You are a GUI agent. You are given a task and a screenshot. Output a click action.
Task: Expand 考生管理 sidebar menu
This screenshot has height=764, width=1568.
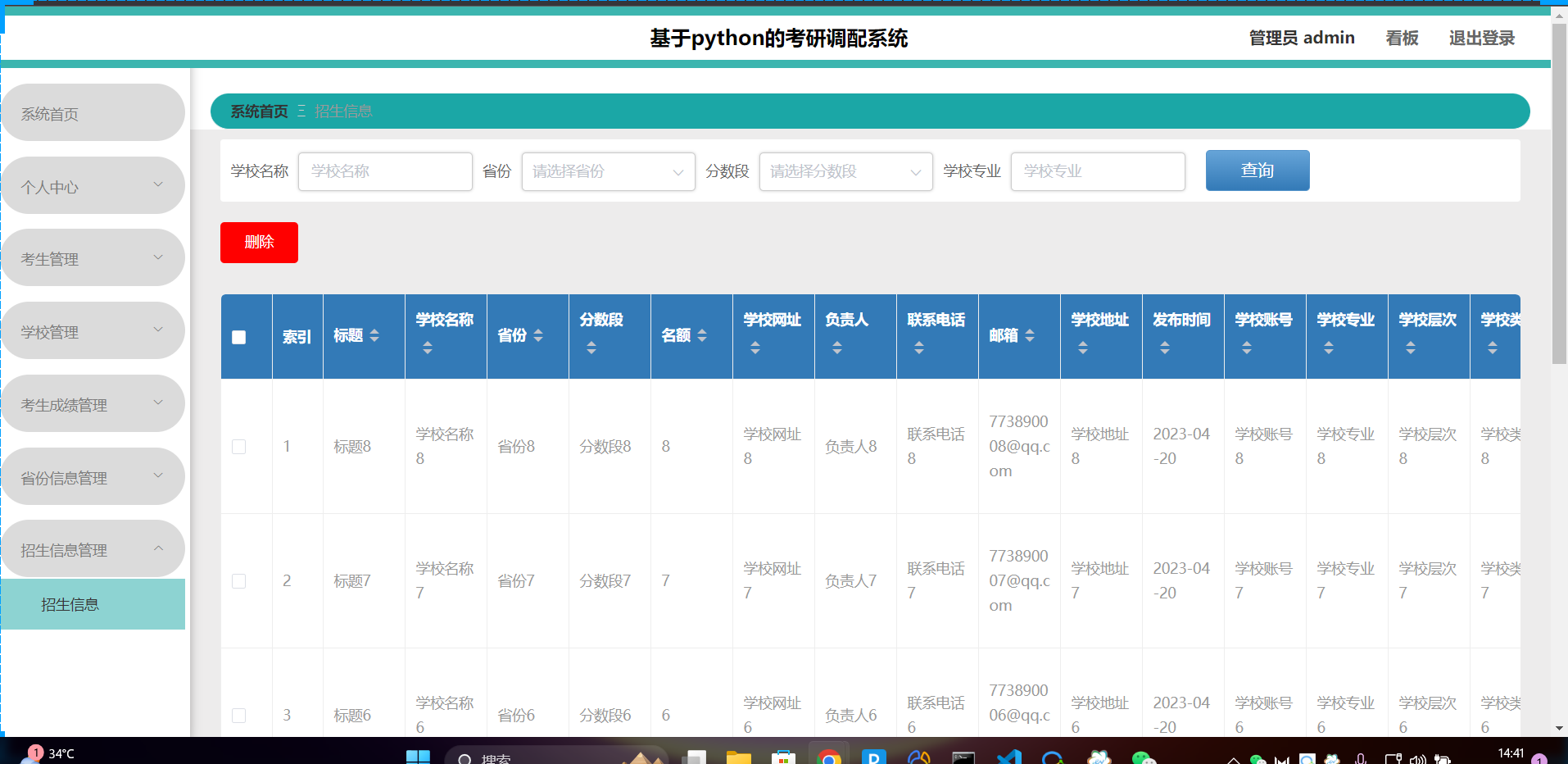pyautogui.click(x=93, y=258)
